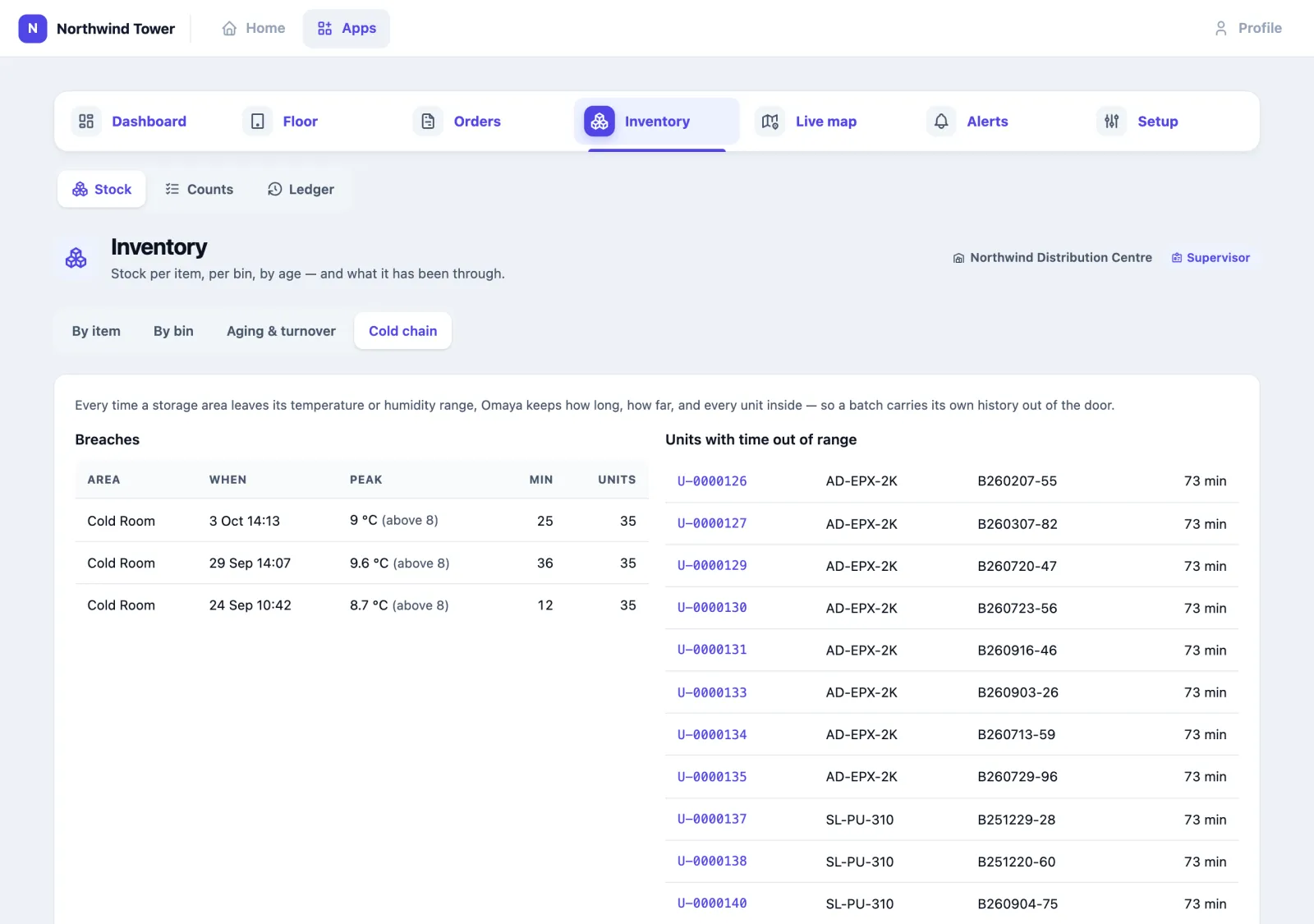Go to the Alerts section label
The width and height of the screenshot is (1314, 924).
click(x=987, y=122)
